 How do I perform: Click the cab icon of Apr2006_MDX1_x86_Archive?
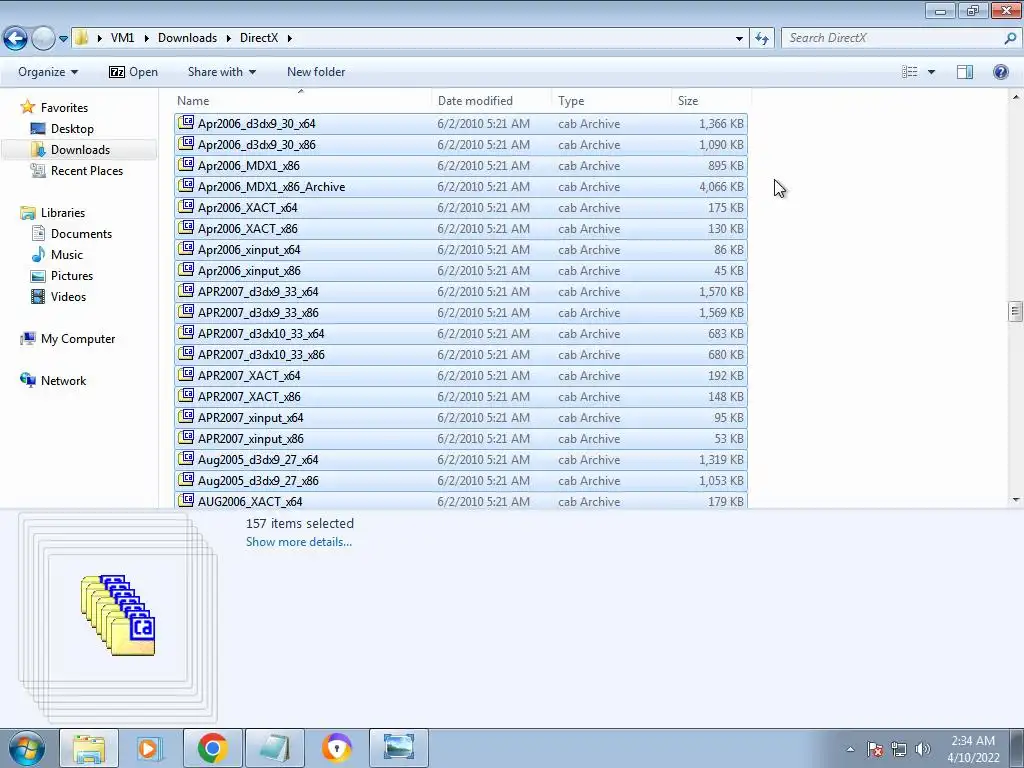187,185
